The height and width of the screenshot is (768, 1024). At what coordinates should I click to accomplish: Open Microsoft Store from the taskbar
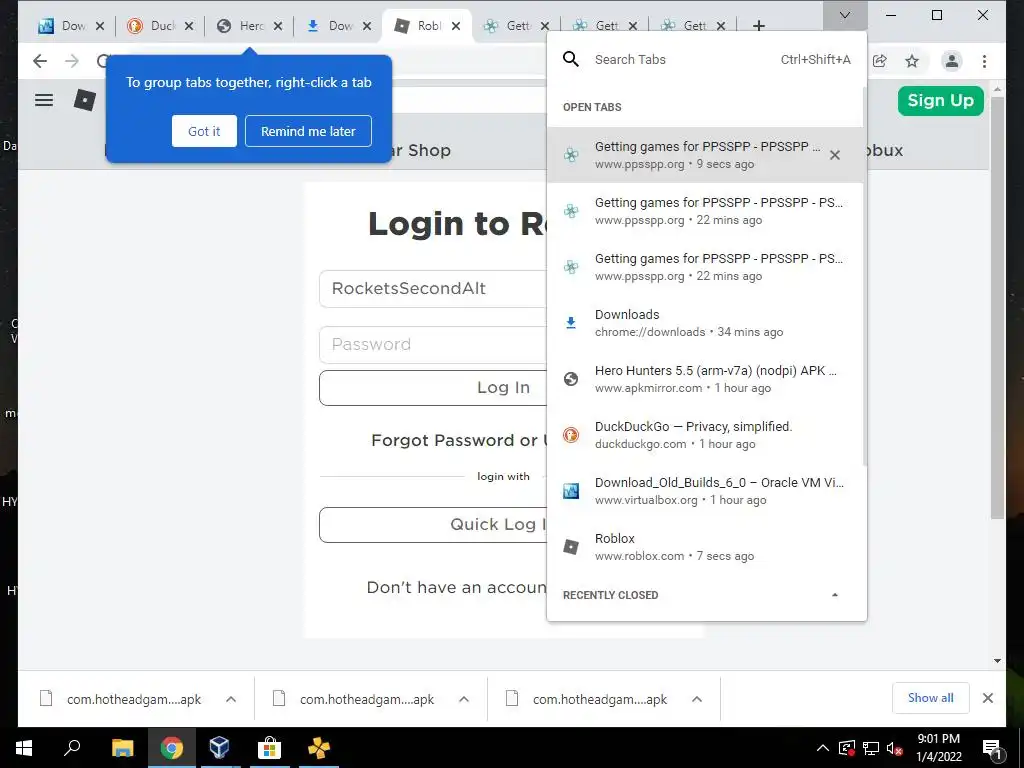[268, 748]
